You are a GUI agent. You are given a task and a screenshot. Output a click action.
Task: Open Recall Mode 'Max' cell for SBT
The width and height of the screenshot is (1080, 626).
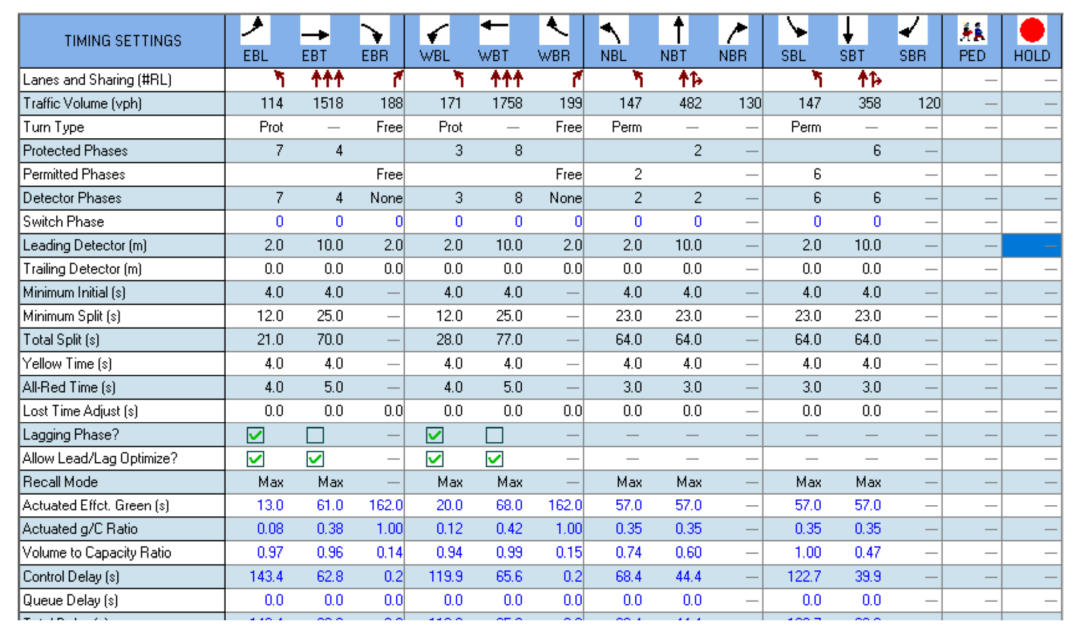pyautogui.click(x=868, y=482)
